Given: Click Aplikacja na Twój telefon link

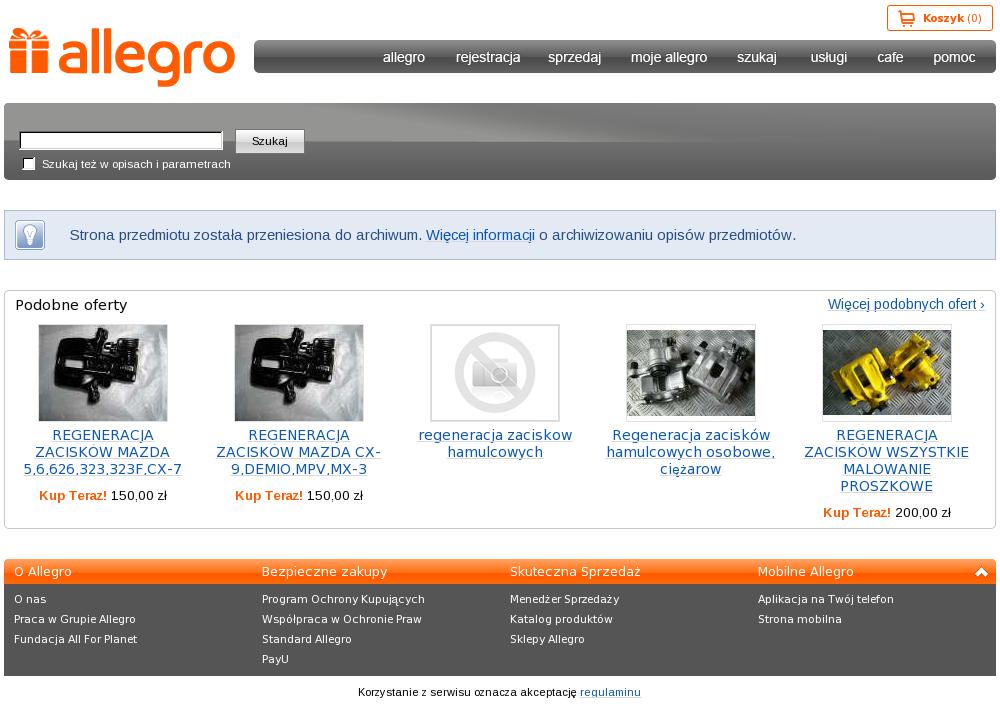Looking at the screenshot, I should click(826, 599).
